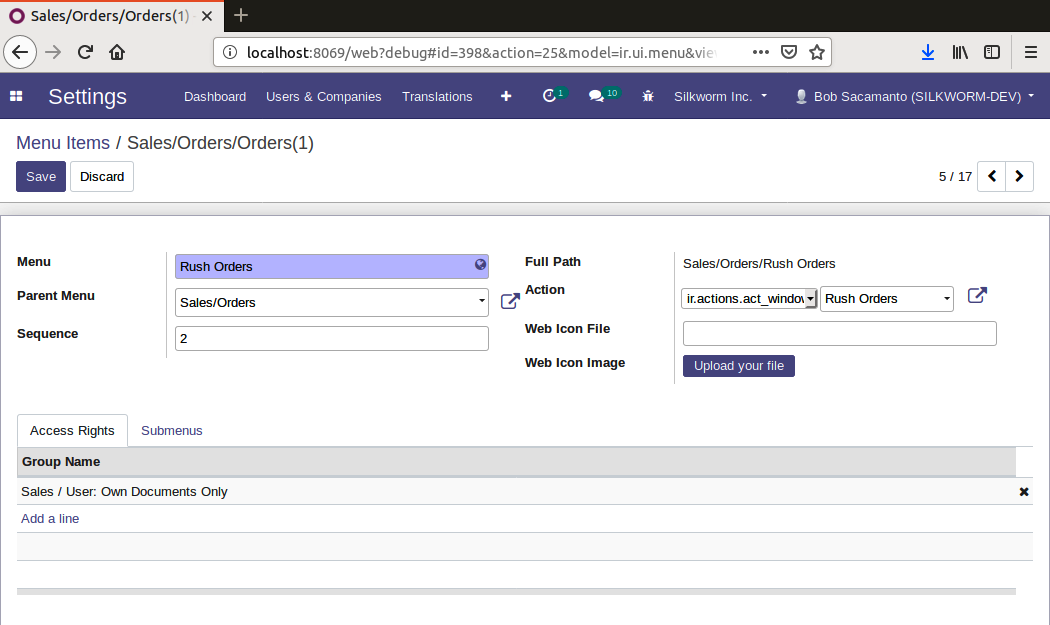Switch to the Access Rights tab
Image resolution: width=1050 pixels, height=625 pixels.
(x=72, y=431)
